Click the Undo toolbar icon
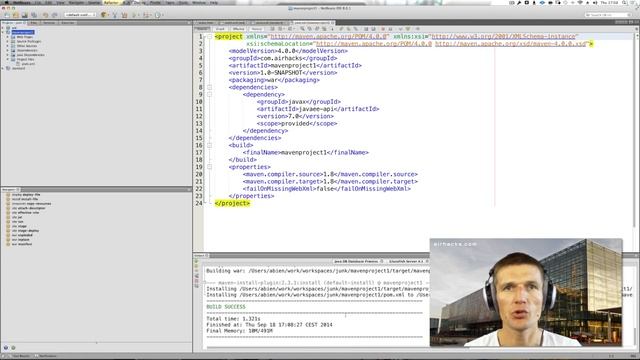The height and width of the screenshot is (360, 640). 45,15
